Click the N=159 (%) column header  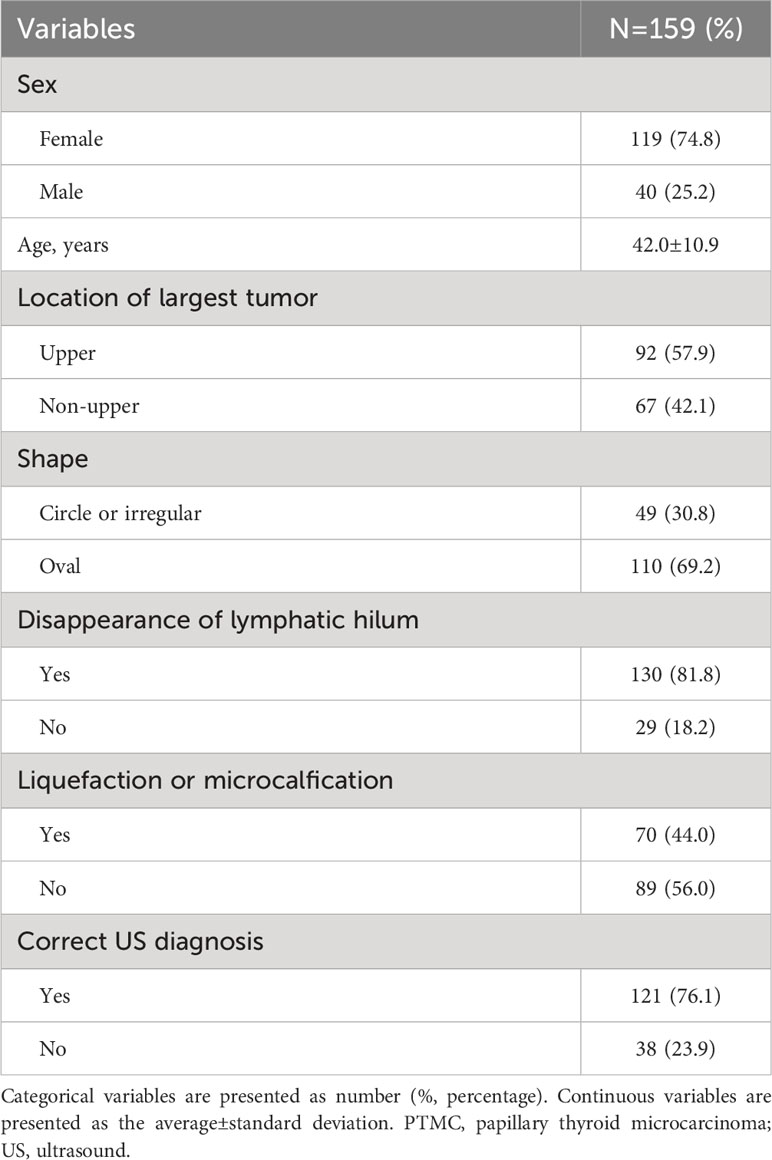(x=676, y=29)
